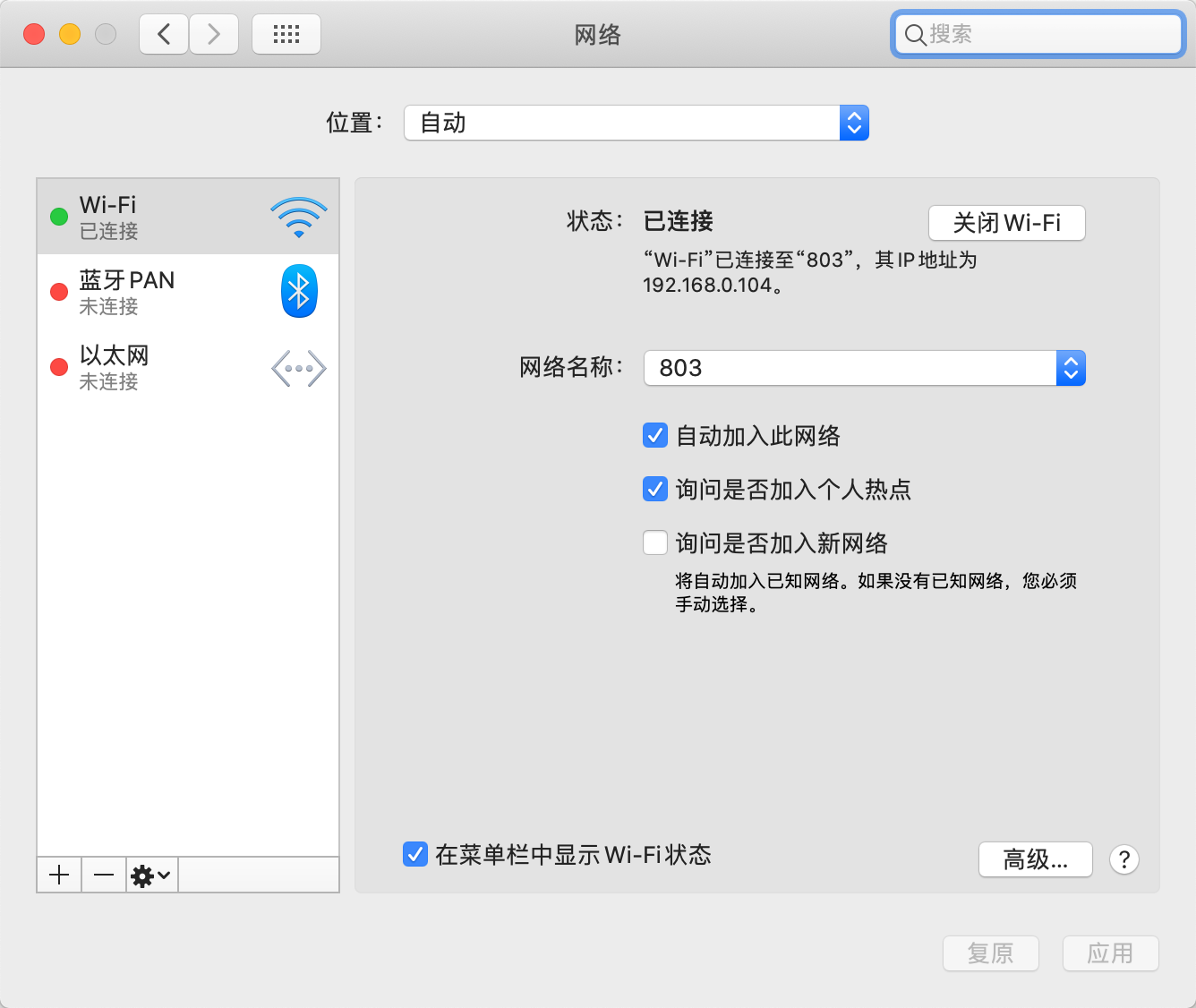Image resolution: width=1196 pixels, height=1008 pixels.
Task: Click the magnifier icon in search field
Action: (x=915, y=35)
